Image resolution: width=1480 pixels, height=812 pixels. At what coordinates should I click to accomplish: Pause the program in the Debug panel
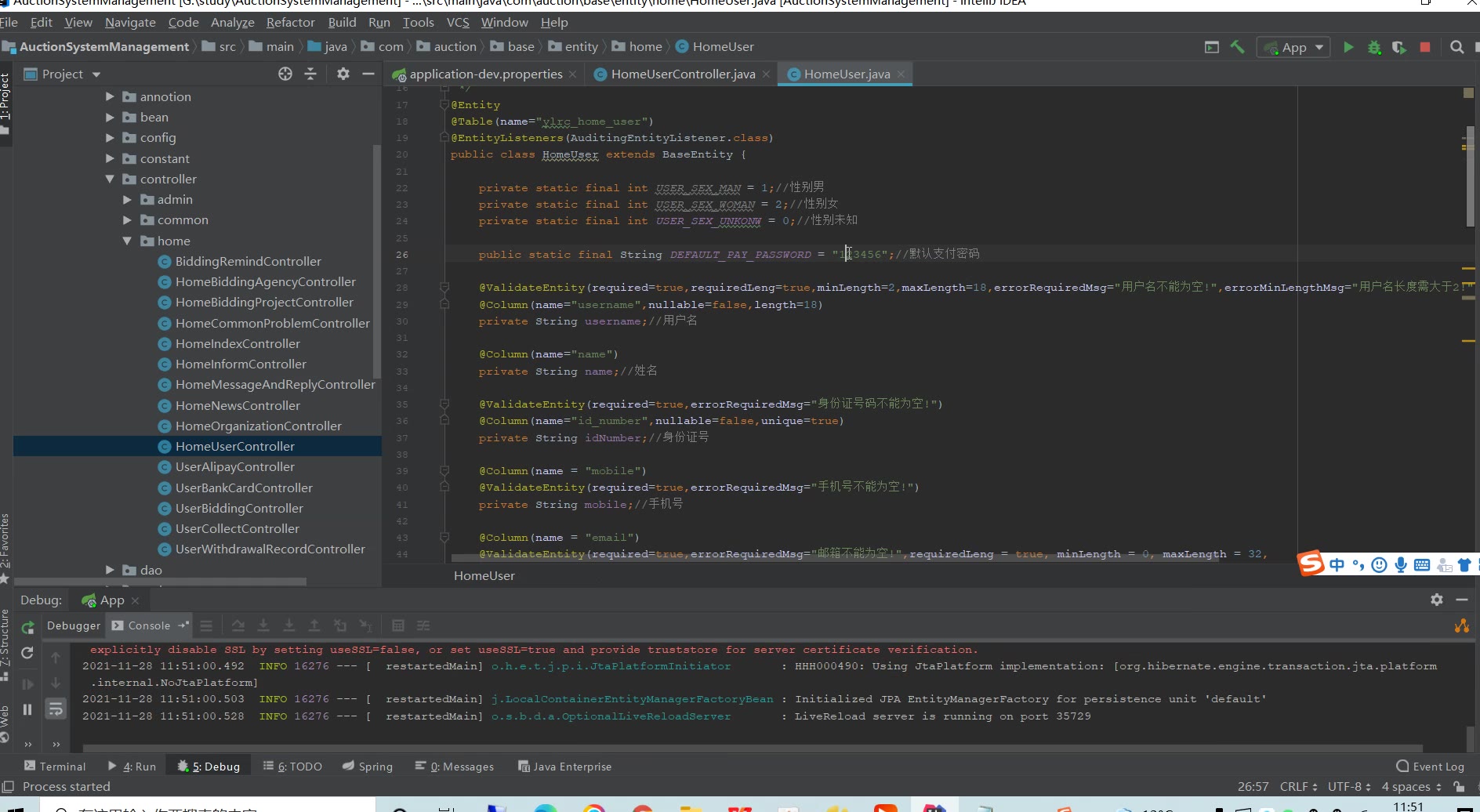[x=27, y=709]
